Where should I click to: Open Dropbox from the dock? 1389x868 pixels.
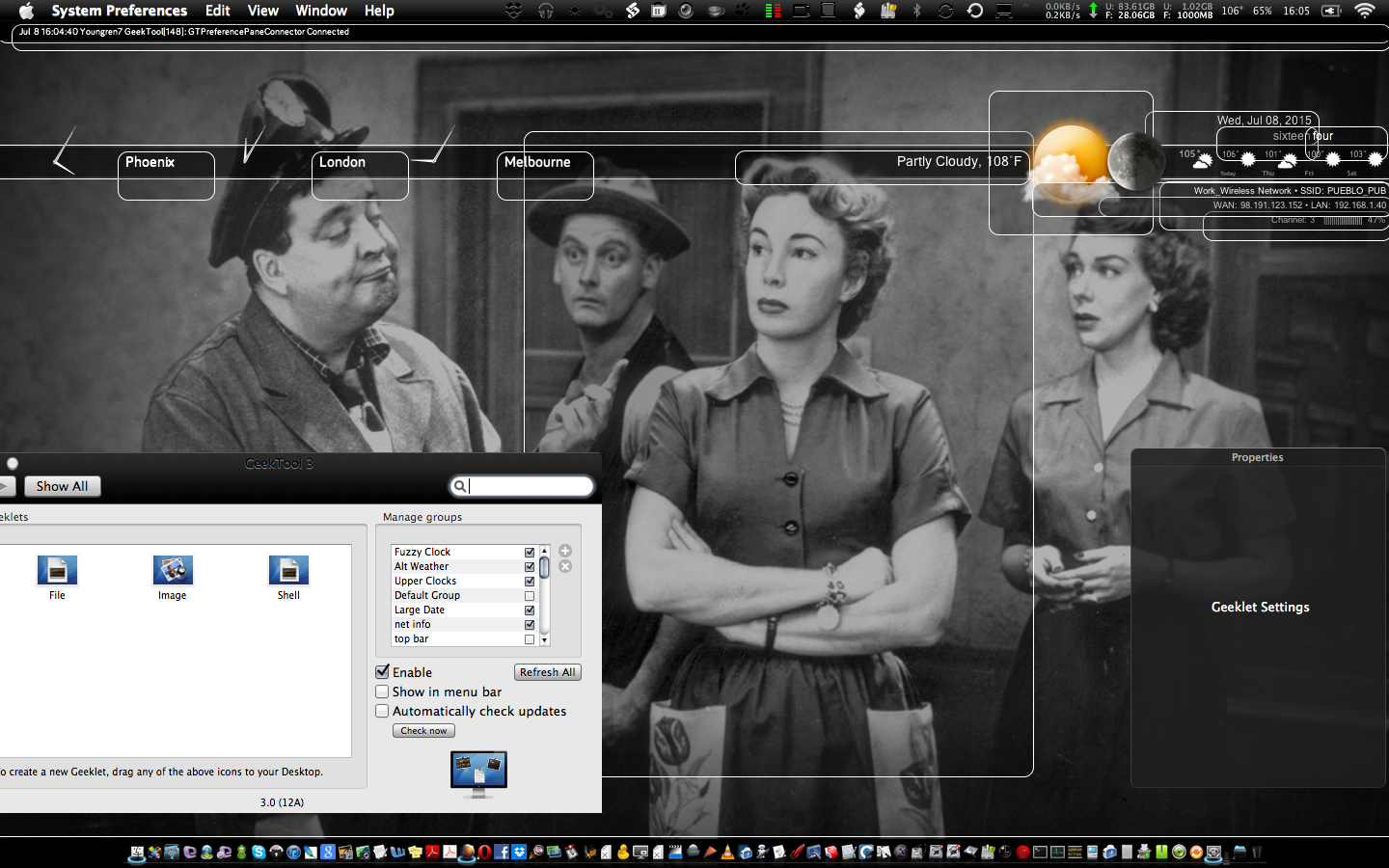[x=519, y=852]
